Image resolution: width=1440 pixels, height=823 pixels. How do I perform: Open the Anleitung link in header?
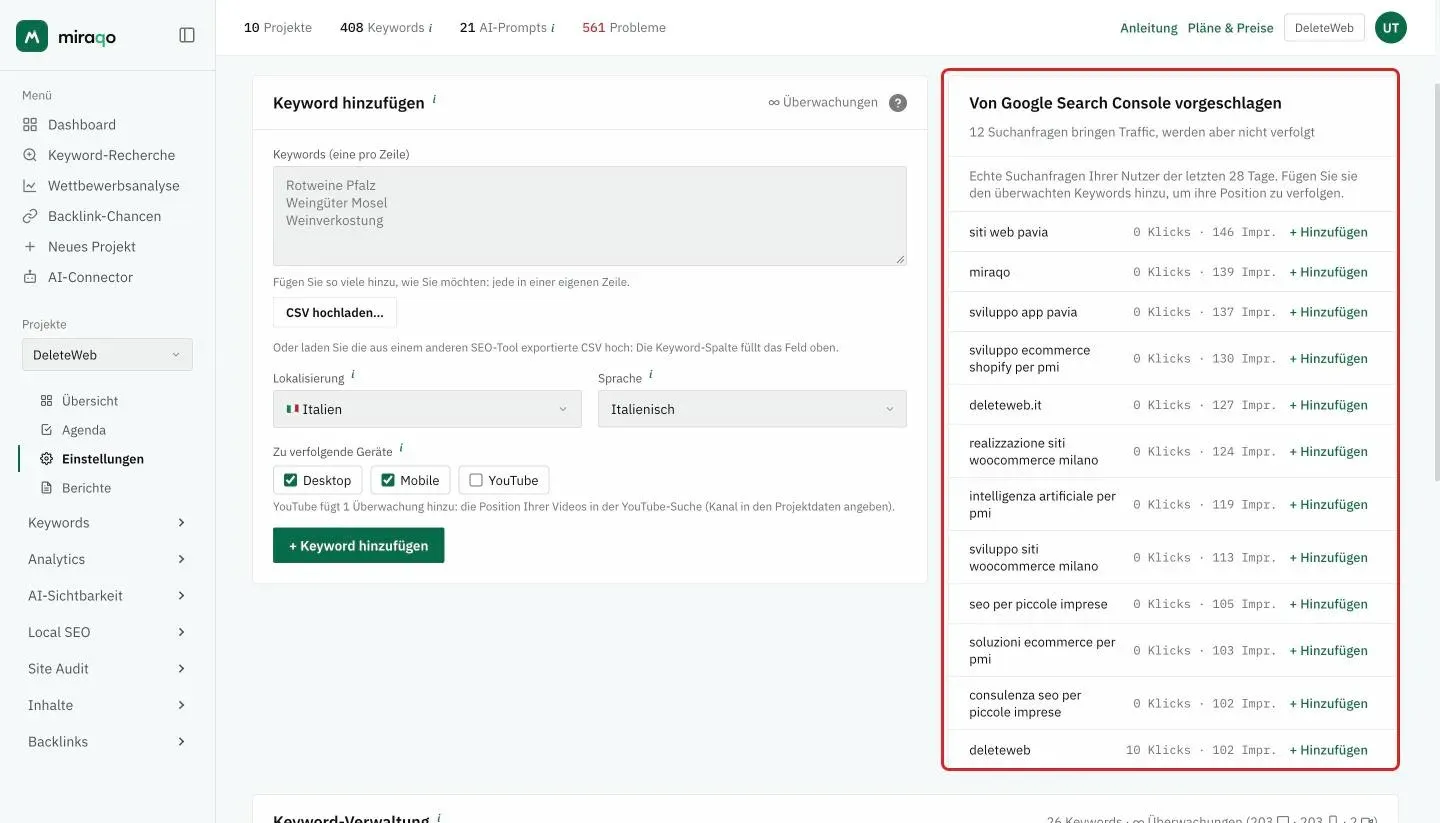1148,28
